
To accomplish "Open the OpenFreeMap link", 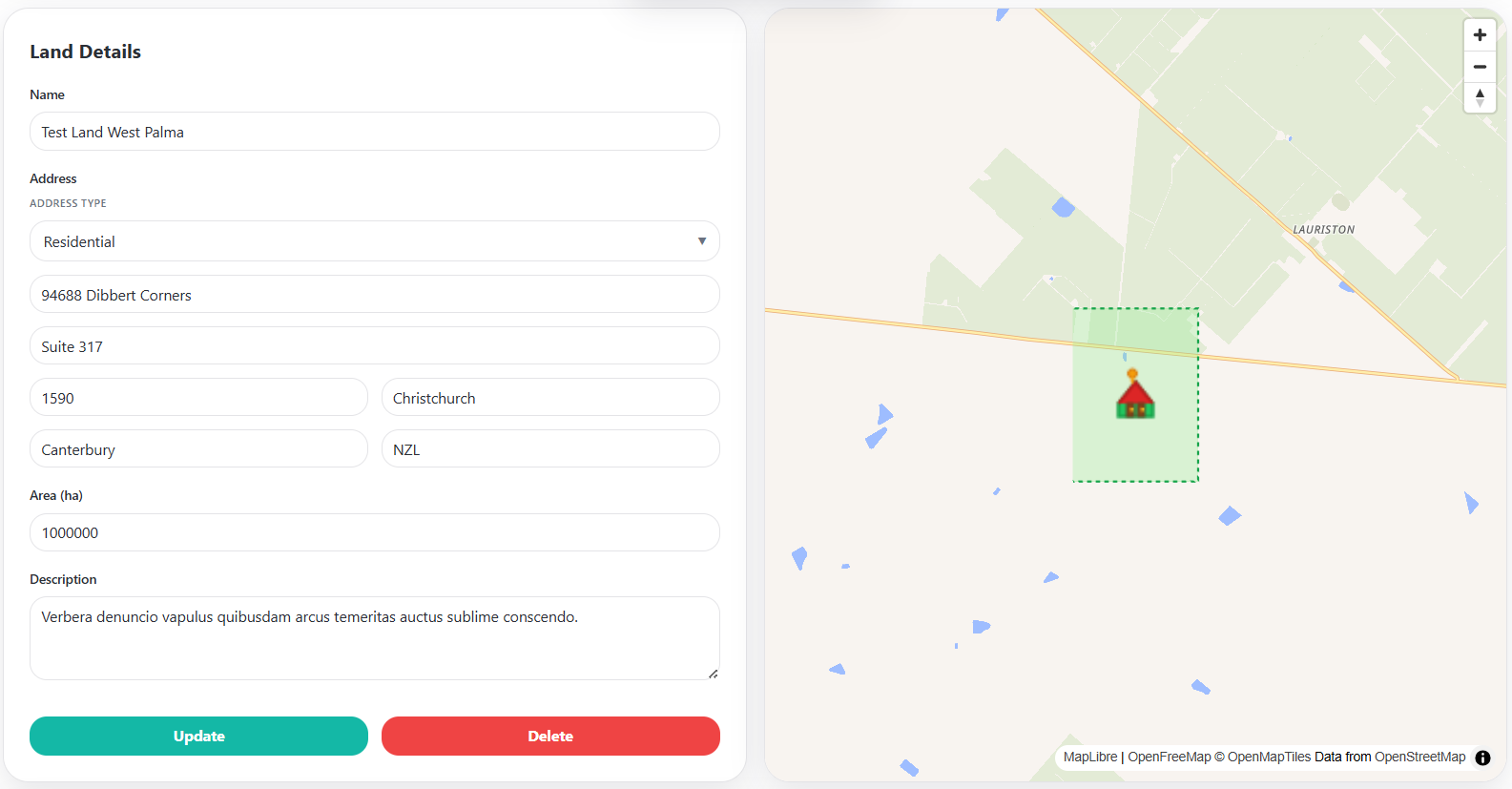I will click(1170, 758).
